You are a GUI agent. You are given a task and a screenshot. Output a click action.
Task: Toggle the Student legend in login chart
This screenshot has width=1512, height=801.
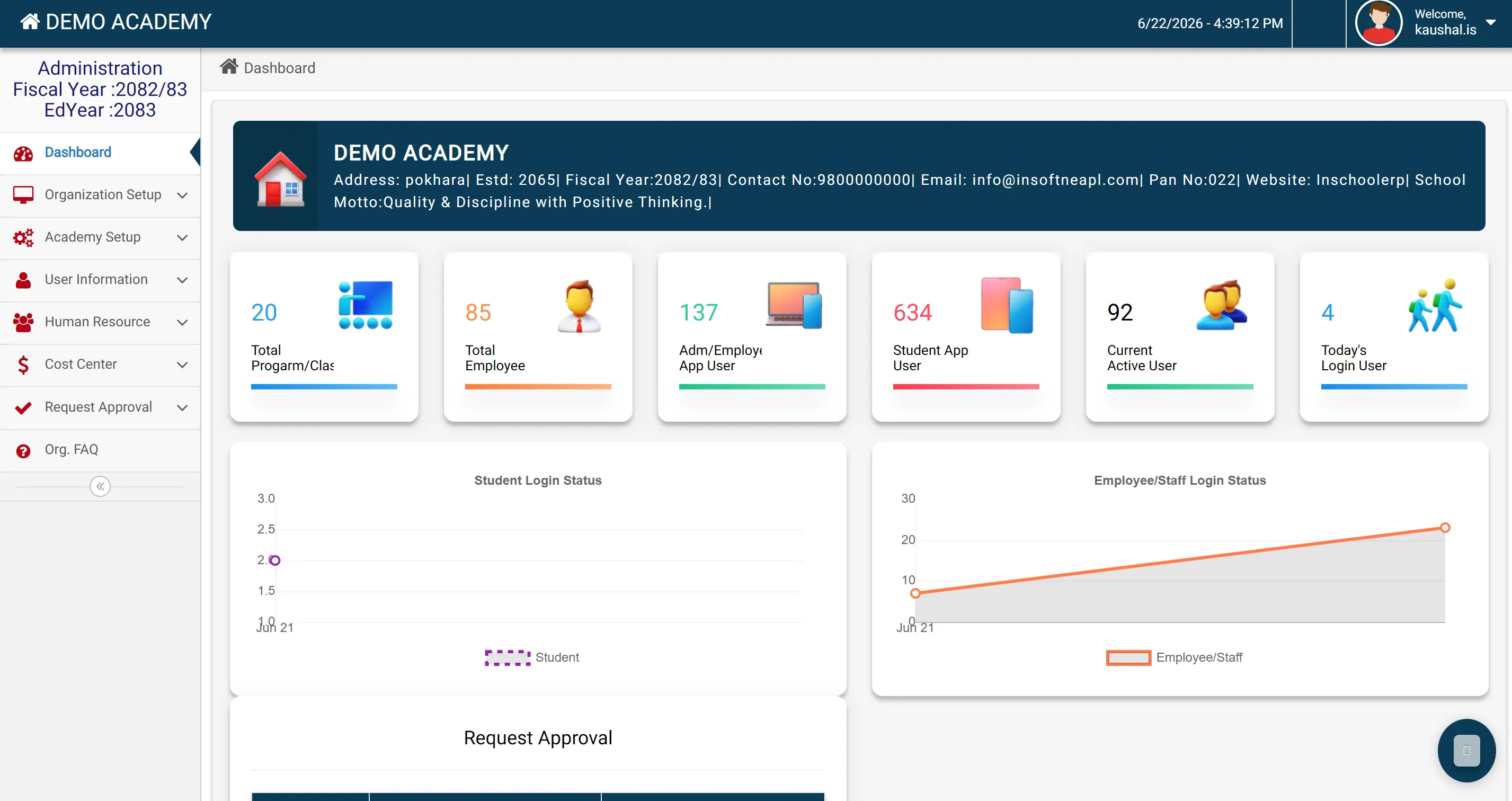tap(532, 657)
